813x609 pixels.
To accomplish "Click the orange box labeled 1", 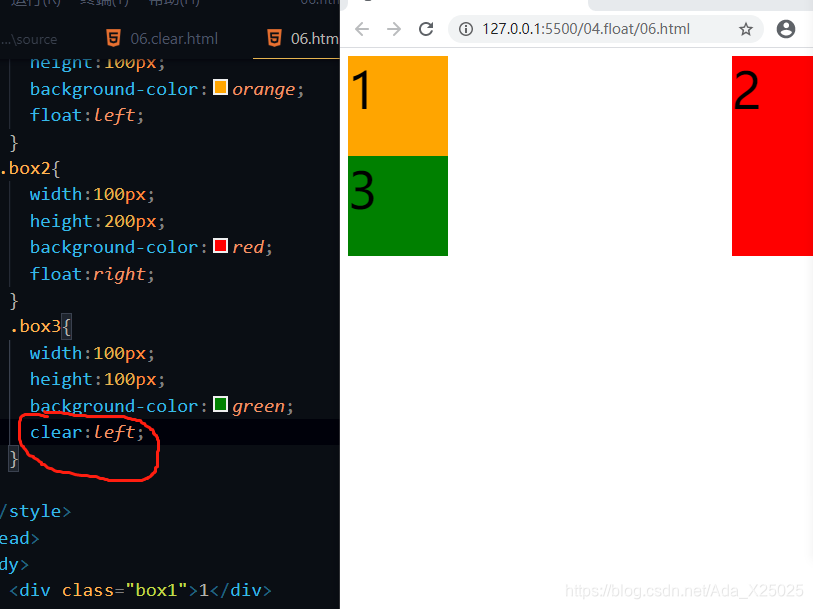I will pos(398,106).
